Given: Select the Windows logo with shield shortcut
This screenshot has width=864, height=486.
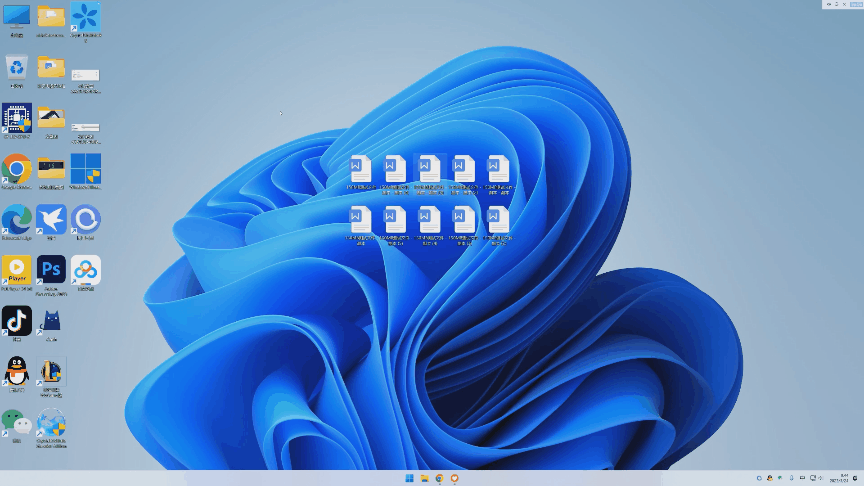Looking at the screenshot, I should 85,169.
